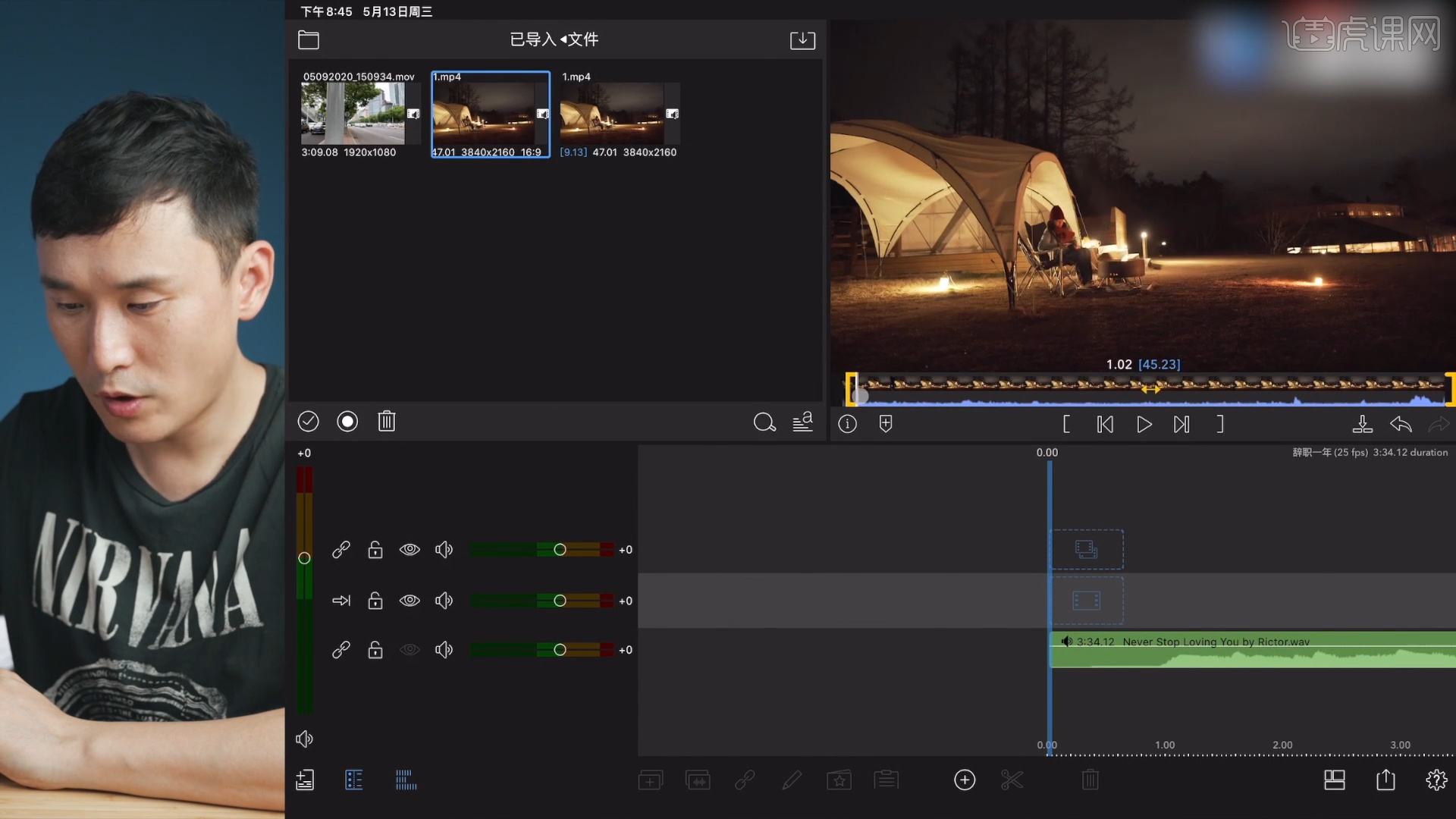Play the preview clip
The image size is (1456, 819).
tap(1144, 424)
